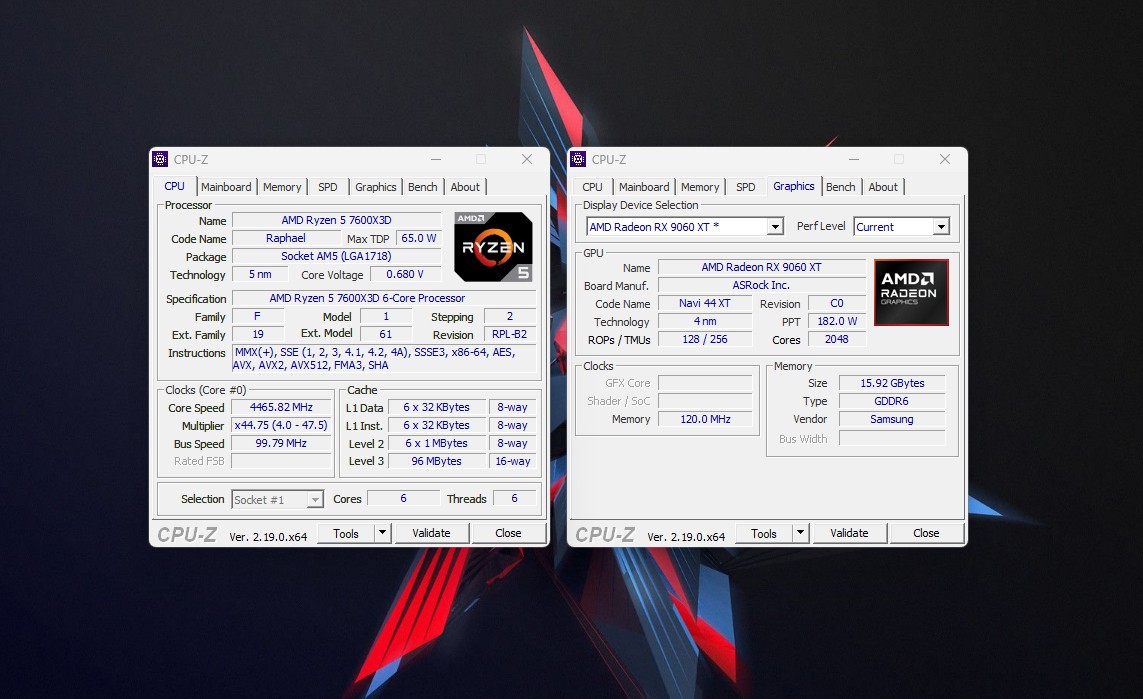Minimize the right CPU-Z window
Image resolution: width=1143 pixels, height=699 pixels.
click(854, 159)
